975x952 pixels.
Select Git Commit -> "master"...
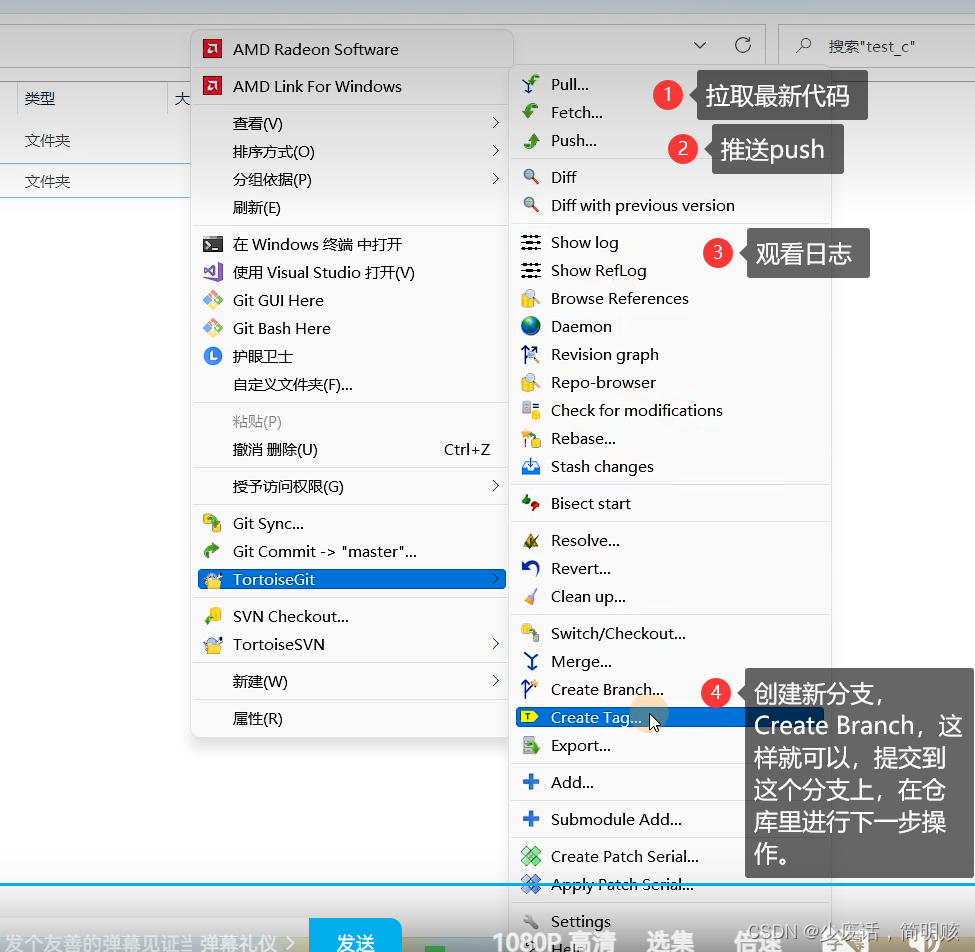coord(351,551)
